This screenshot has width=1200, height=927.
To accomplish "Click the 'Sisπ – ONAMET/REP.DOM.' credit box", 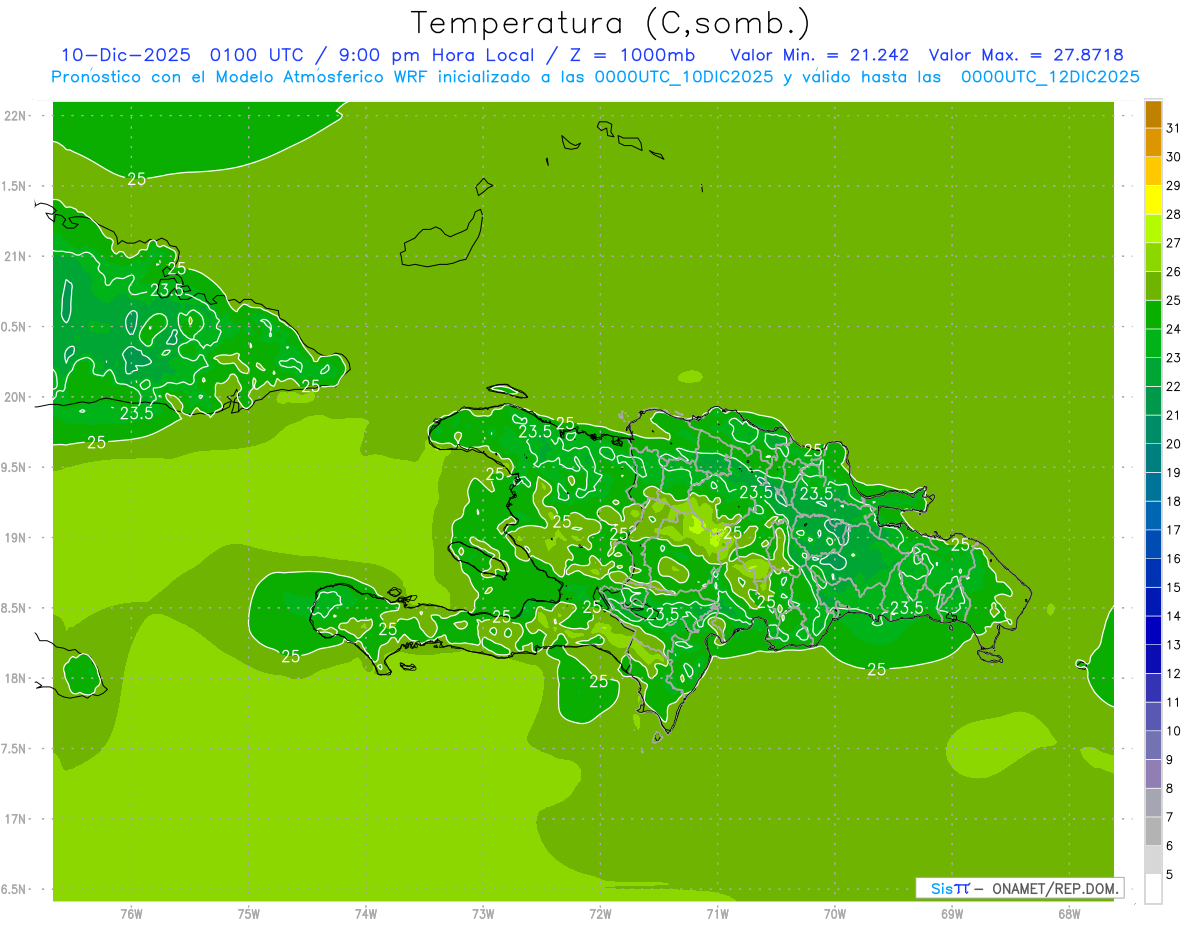I will click(1020, 888).
